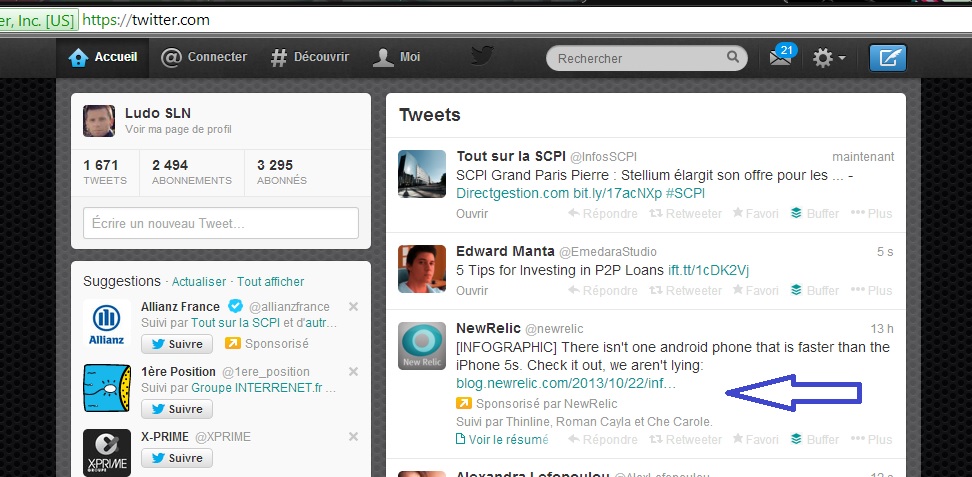Open the Connecter tab

point(203,58)
